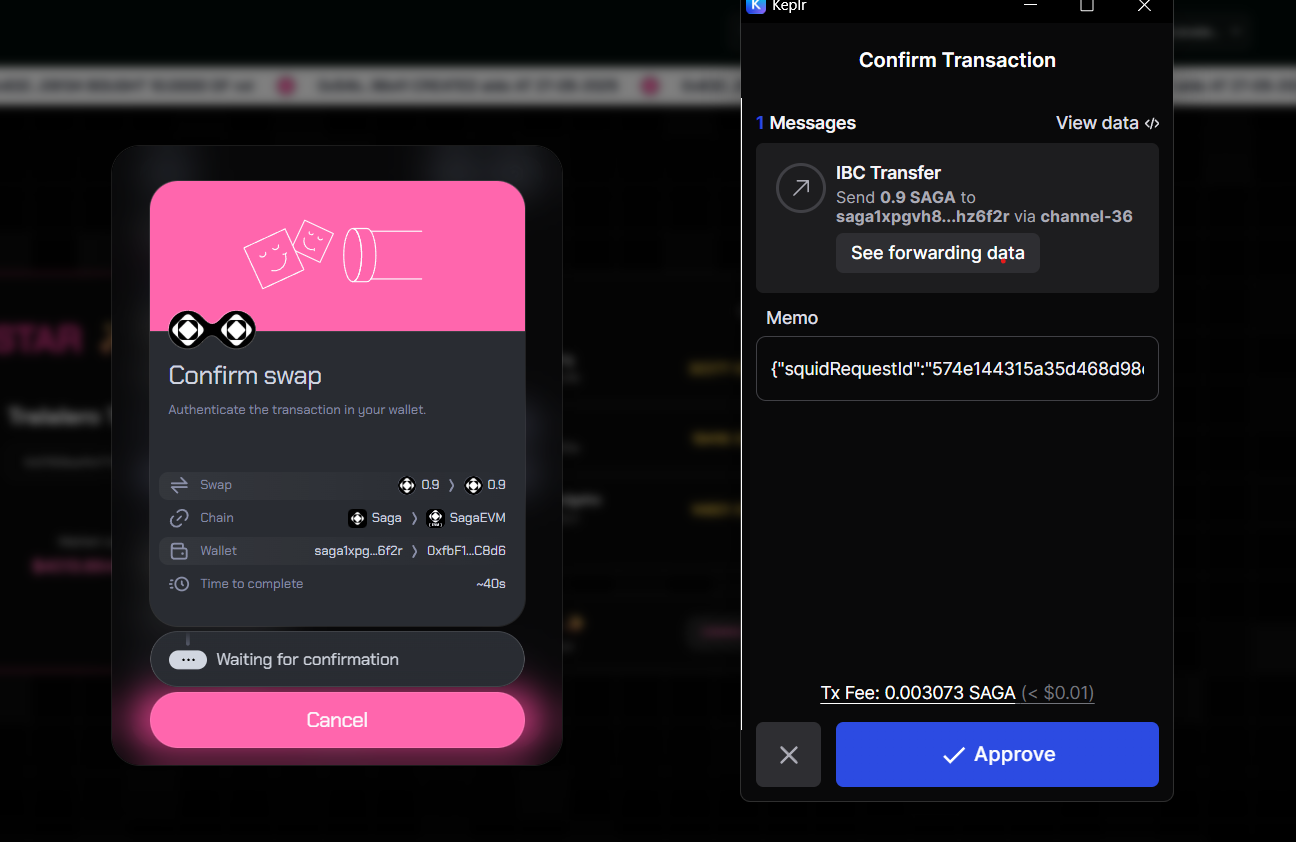This screenshot has height=842, width=1296.
Task: Click the channel-36 text in transfer details
Action: tap(1086, 216)
